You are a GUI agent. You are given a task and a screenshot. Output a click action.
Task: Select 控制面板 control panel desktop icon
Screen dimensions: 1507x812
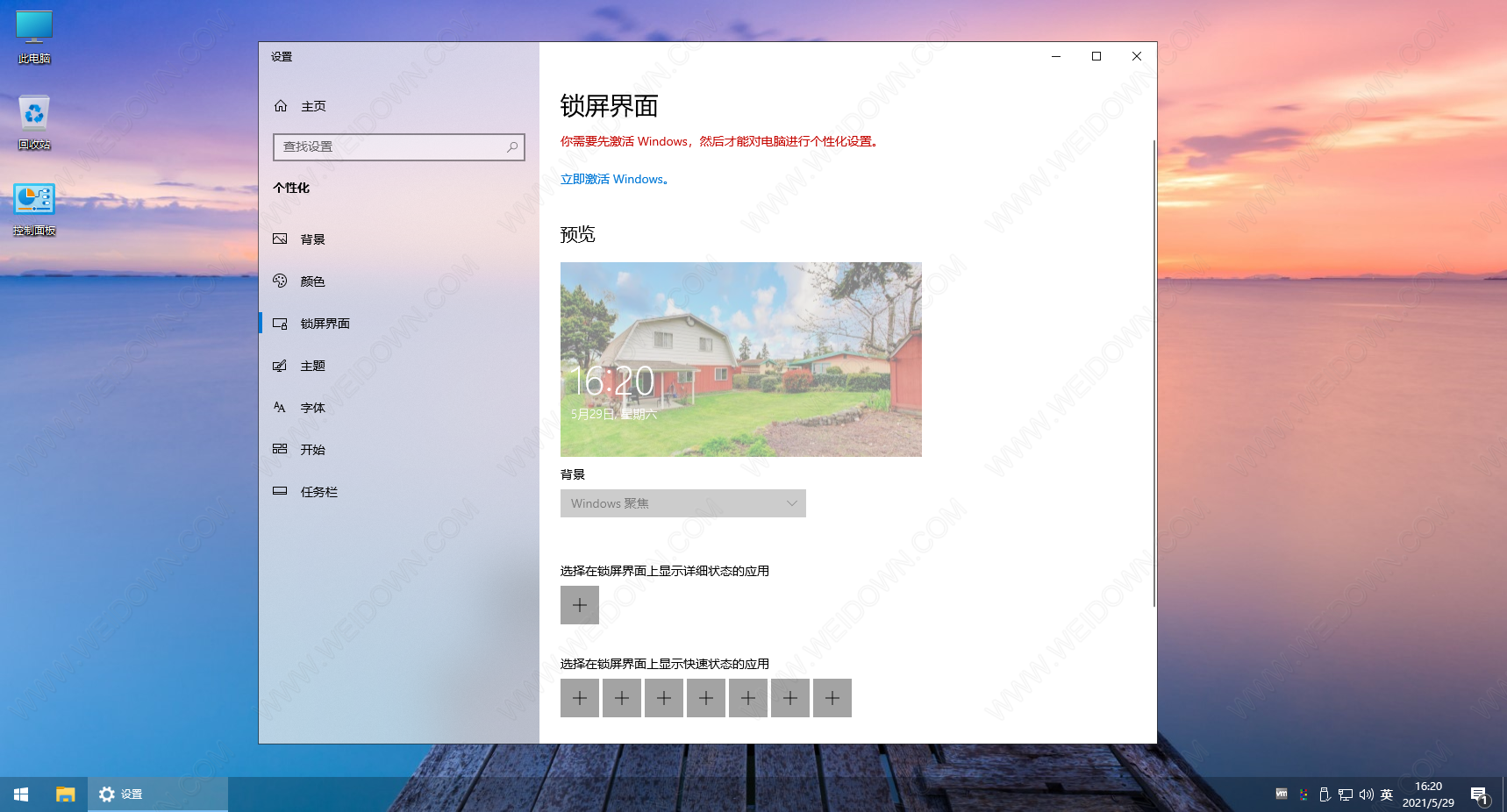click(x=34, y=209)
